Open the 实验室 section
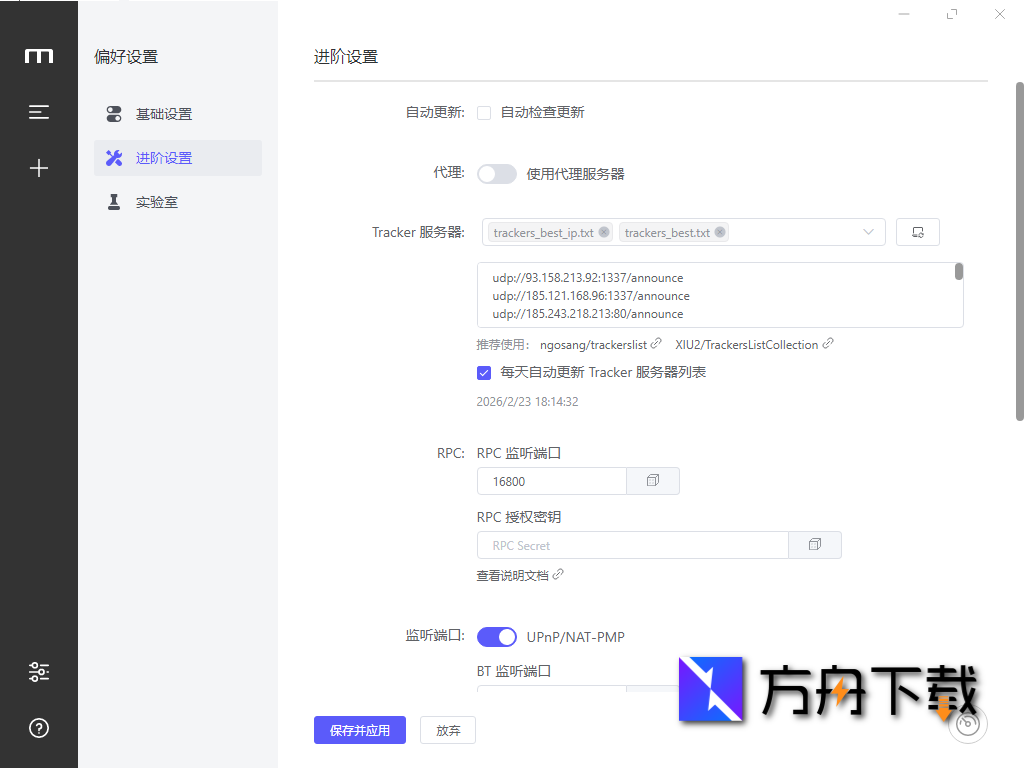This screenshot has height=768, width=1024. coord(157,201)
